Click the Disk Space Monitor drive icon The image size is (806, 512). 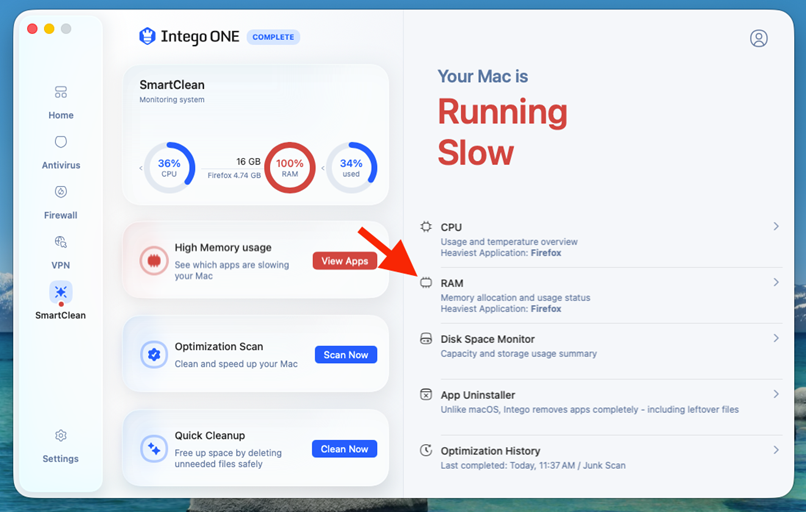(426, 338)
